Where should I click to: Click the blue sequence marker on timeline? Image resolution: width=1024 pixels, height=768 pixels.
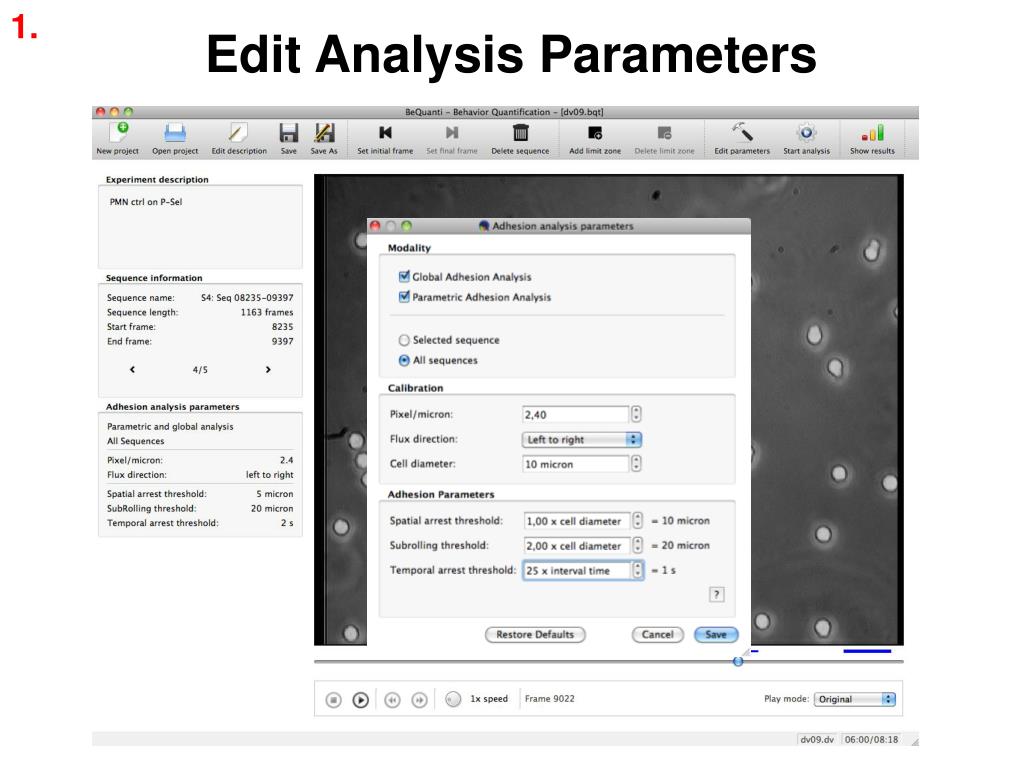coord(867,651)
